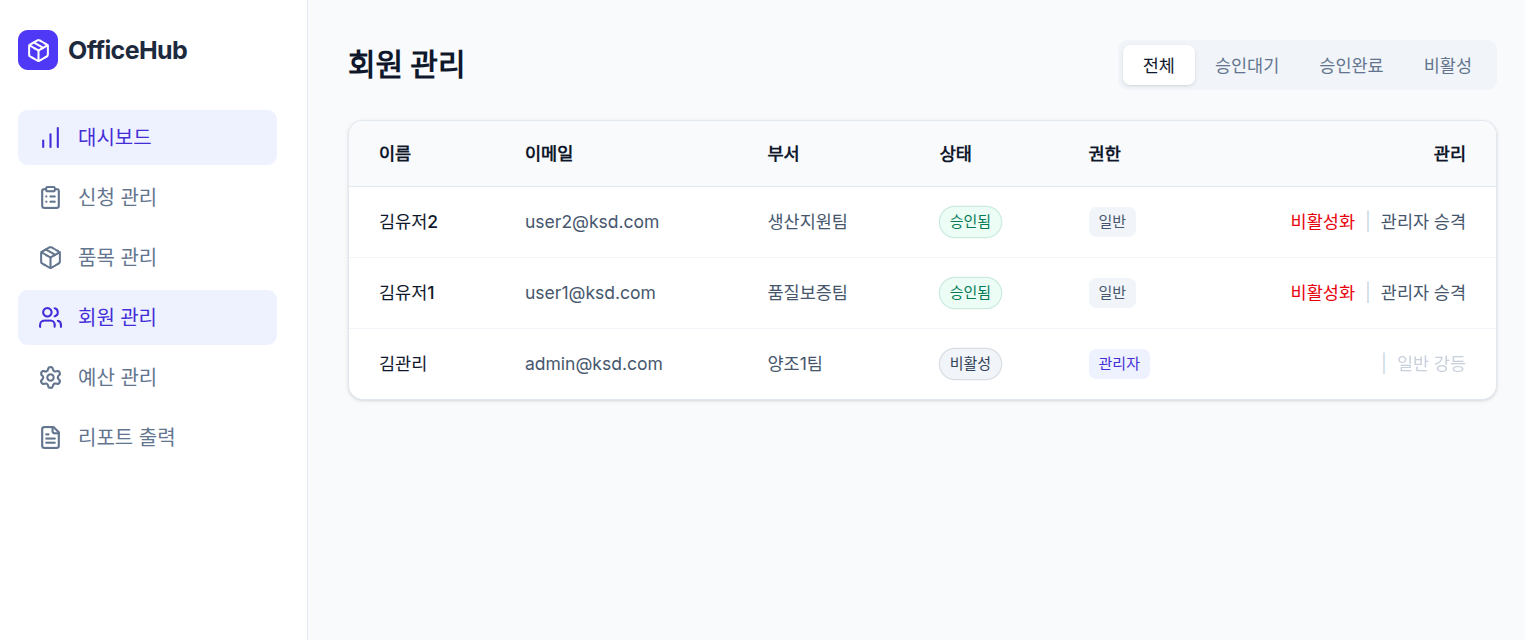Click 일반 강등 for 김관리

point(1431,364)
